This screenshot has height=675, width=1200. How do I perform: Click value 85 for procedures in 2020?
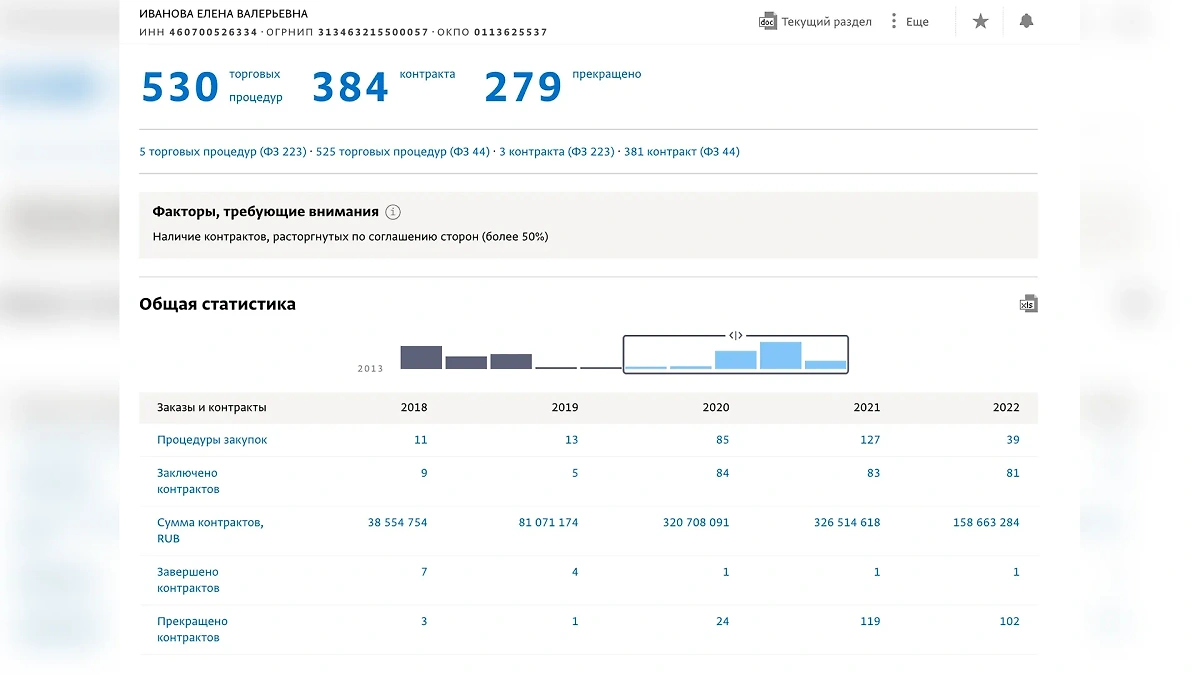pos(722,440)
